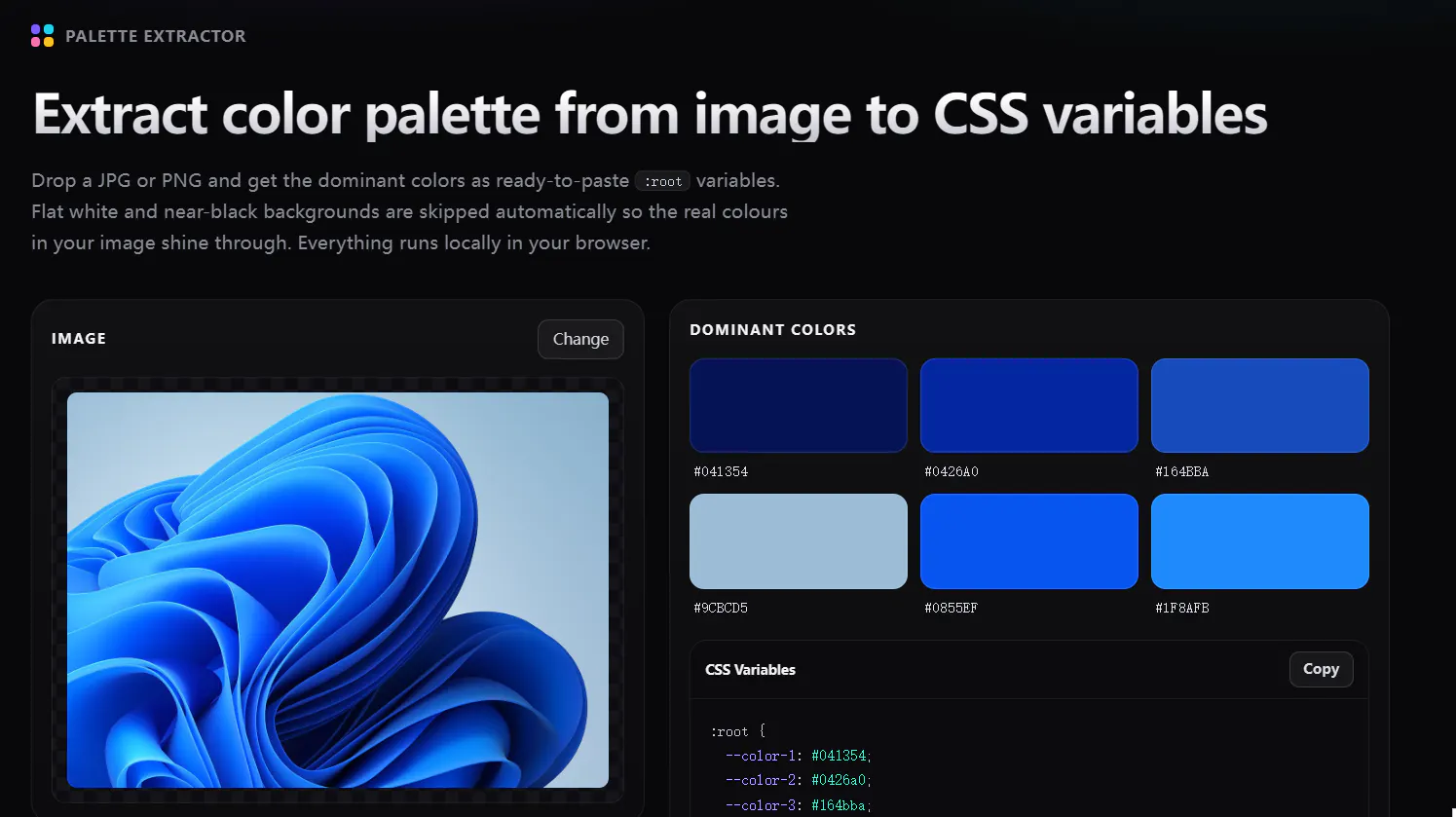Click the #1F8AFB hex label
Image resolution: width=1456 pixels, height=817 pixels.
click(x=1182, y=608)
